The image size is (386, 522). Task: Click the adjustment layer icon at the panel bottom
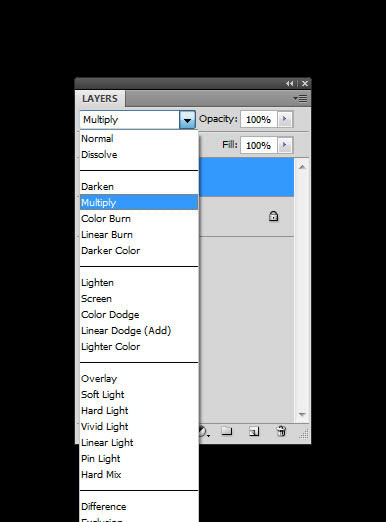[x=203, y=432]
